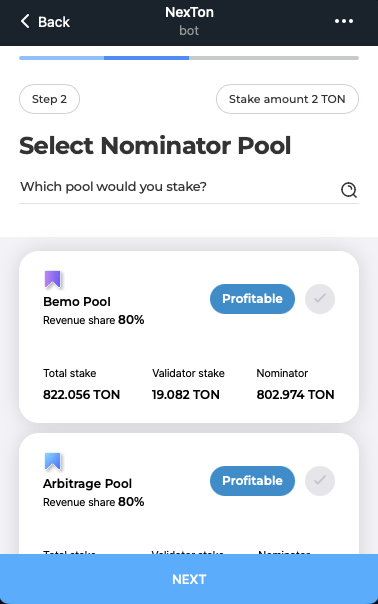378x604 pixels.
Task: Click the Arbitrage Pool name
Action: (x=87, y=483)
